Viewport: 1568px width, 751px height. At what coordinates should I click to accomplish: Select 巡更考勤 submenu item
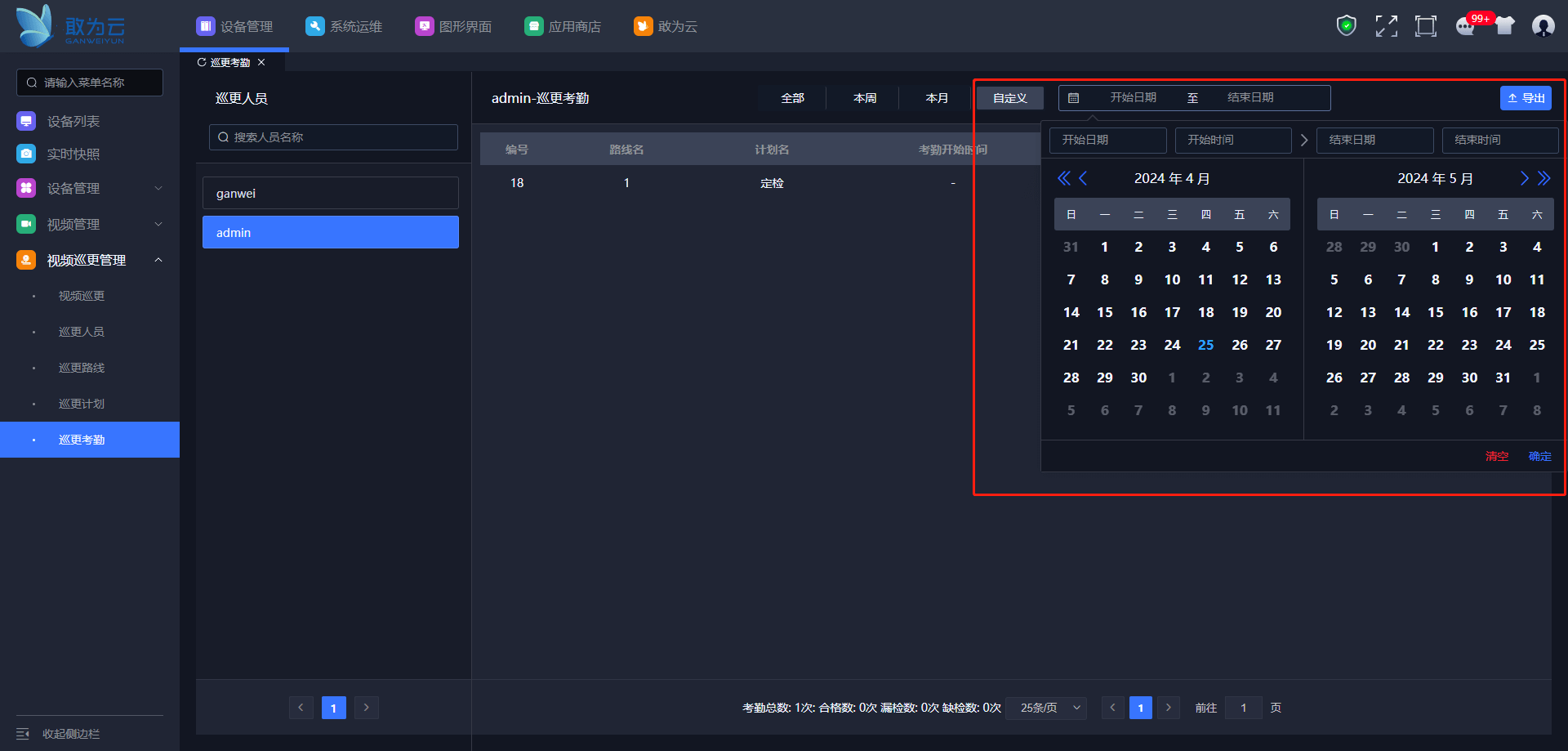coord(90,440)
